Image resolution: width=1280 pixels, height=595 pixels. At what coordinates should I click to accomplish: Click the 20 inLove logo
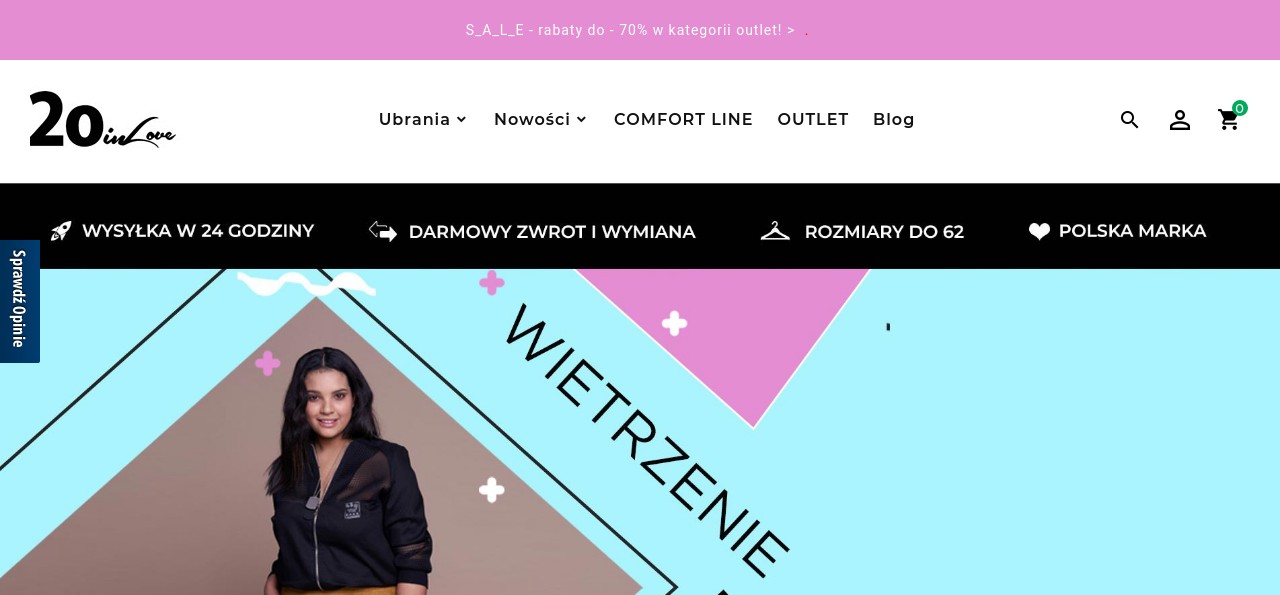(102, 120)
